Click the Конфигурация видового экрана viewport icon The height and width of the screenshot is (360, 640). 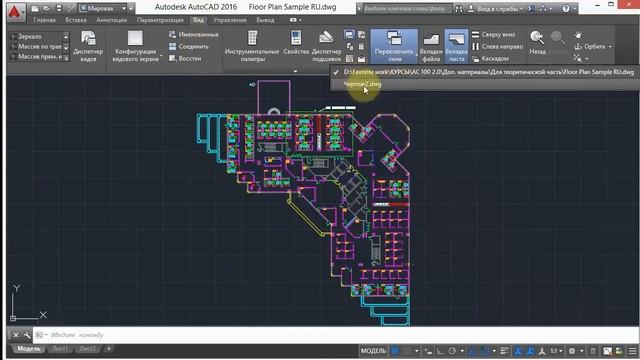click(135, 38)
